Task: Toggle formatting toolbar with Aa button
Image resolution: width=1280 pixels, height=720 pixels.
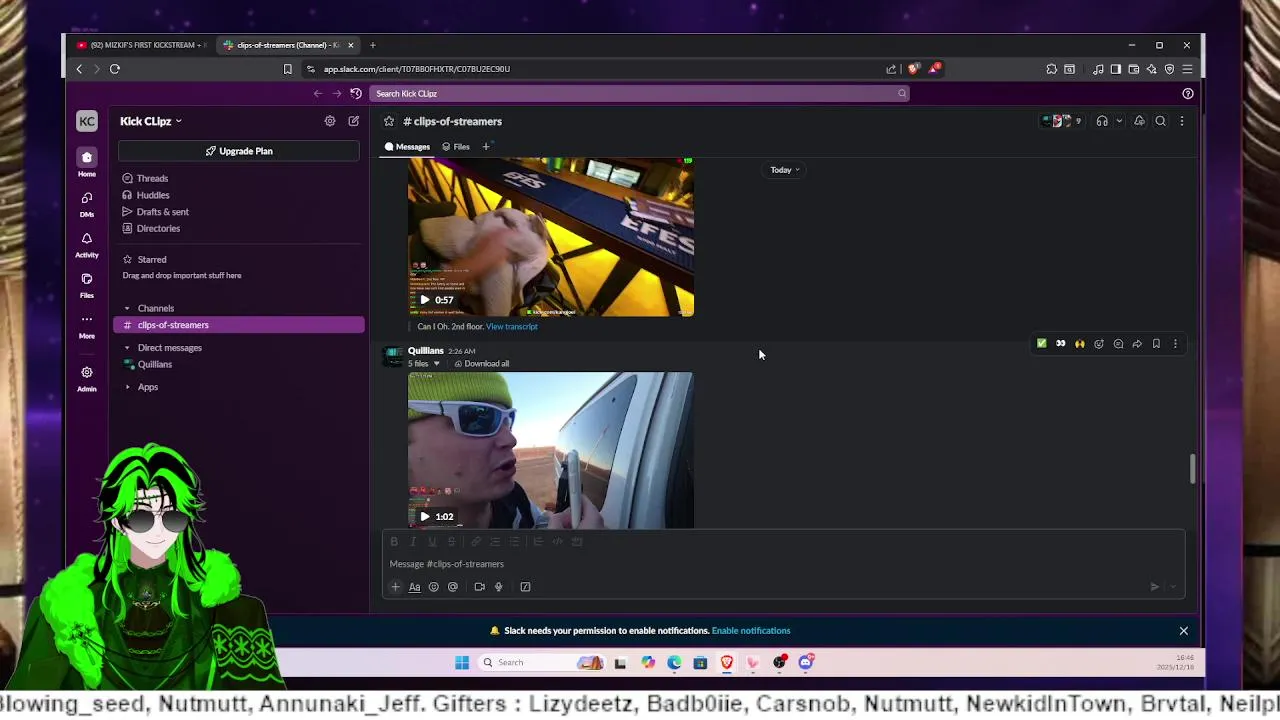Action: [414, 587]
